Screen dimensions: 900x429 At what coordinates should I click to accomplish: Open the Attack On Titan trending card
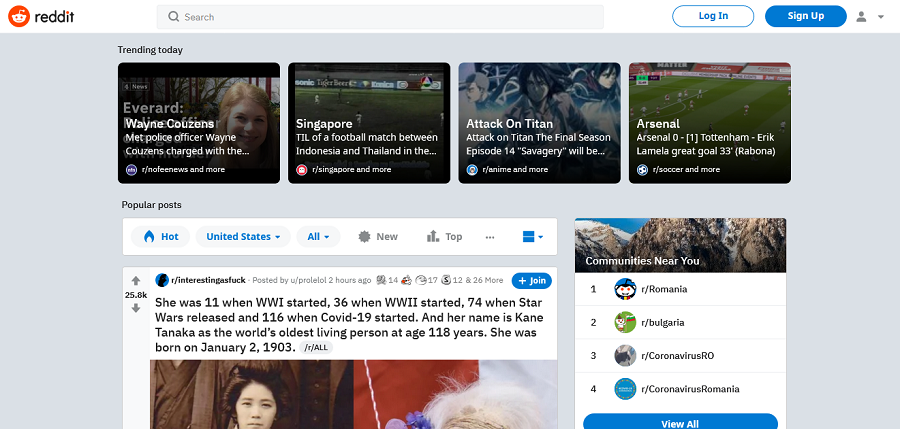pos(540,123)
